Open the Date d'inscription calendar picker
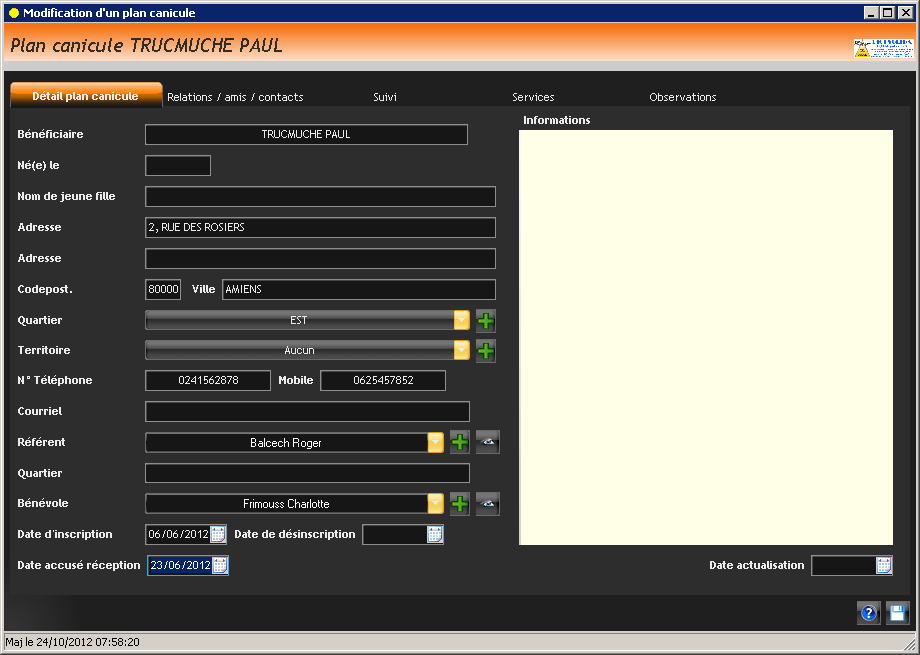 218,534
